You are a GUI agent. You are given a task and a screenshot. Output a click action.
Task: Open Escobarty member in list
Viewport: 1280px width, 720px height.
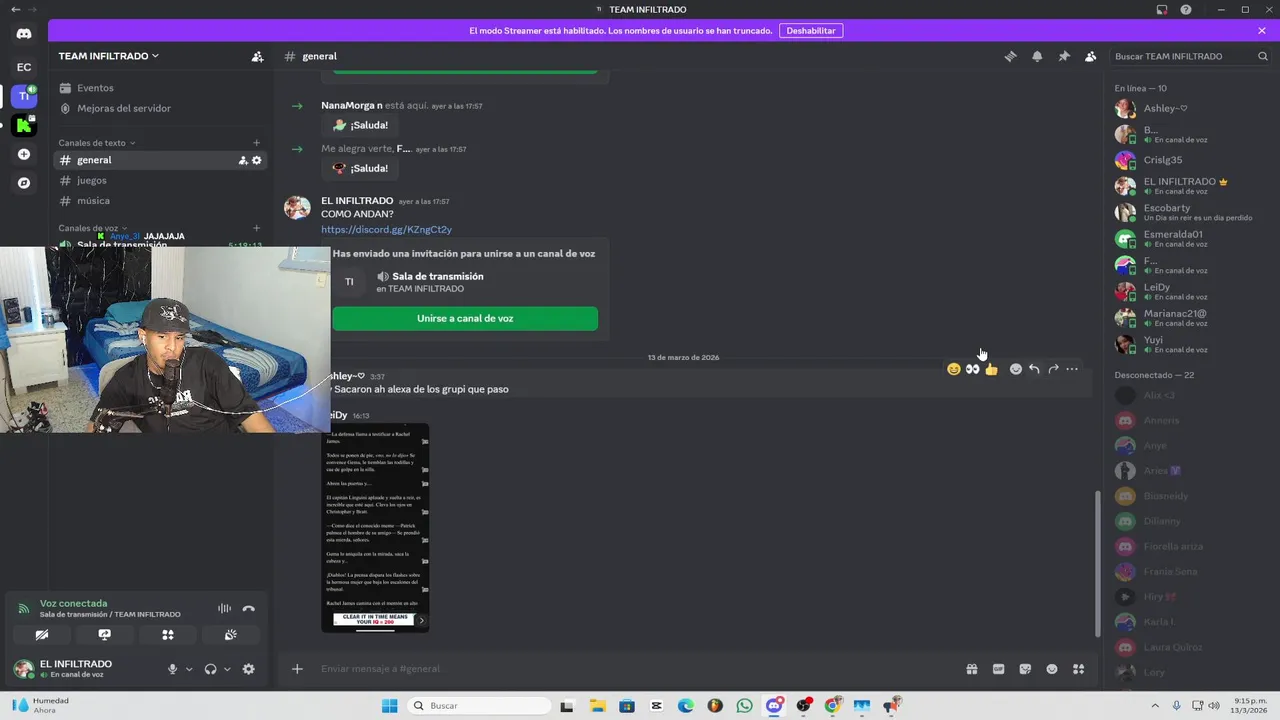[x=1190, y=212]
